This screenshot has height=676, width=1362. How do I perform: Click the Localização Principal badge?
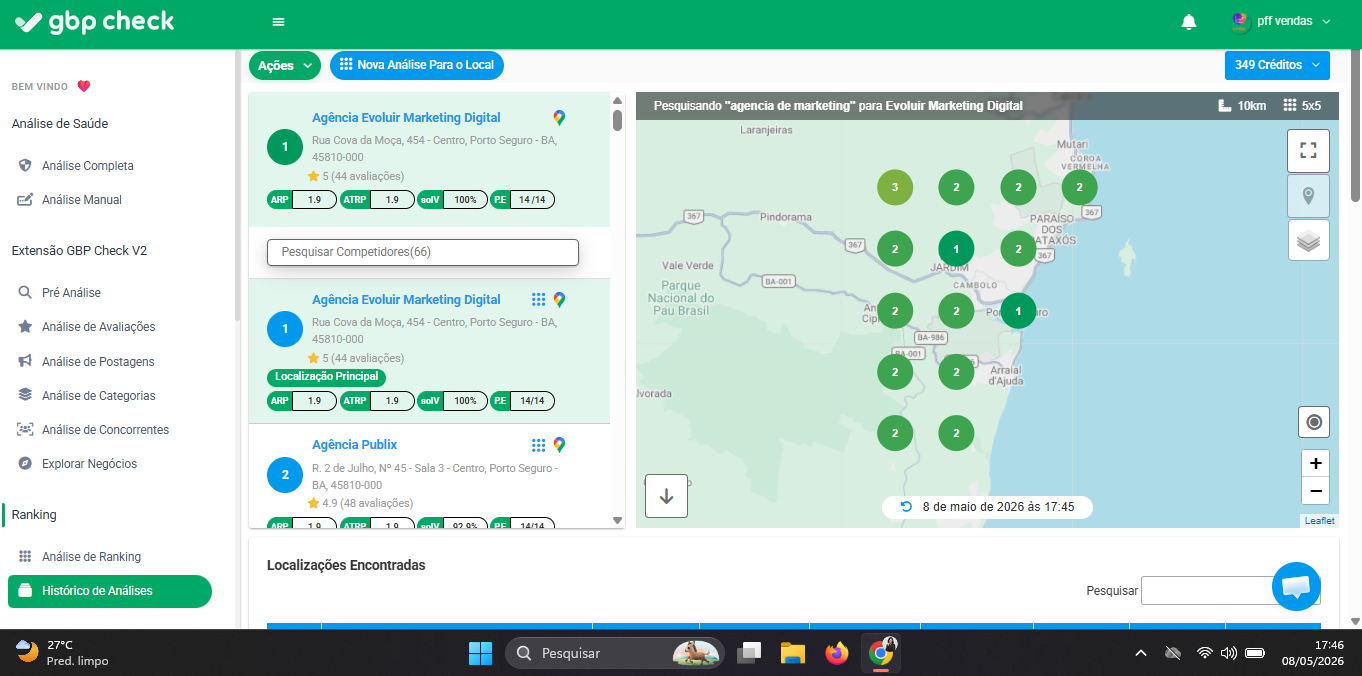coord(326,377)
